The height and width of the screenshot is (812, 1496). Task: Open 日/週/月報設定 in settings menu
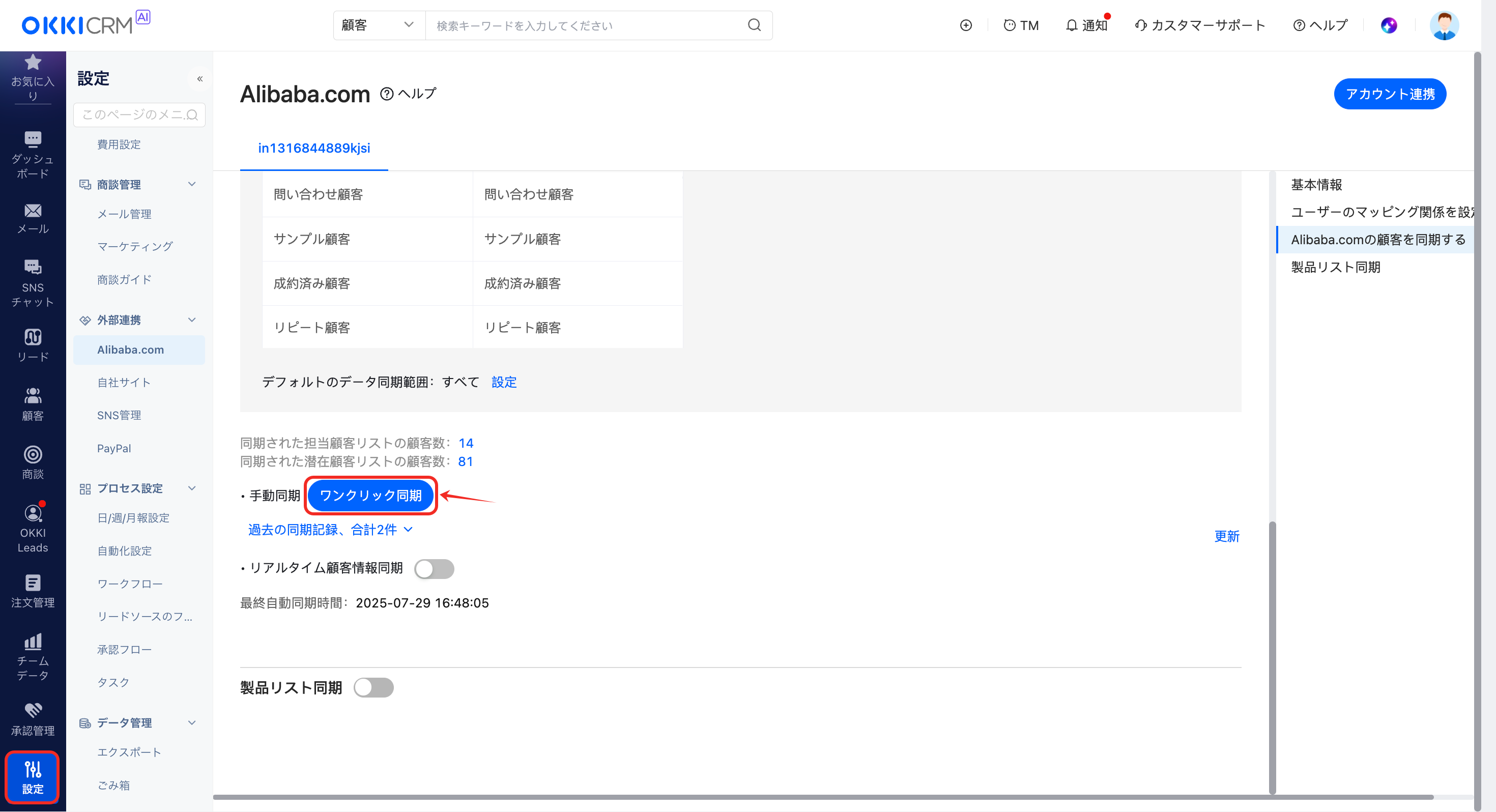(133, 517)
